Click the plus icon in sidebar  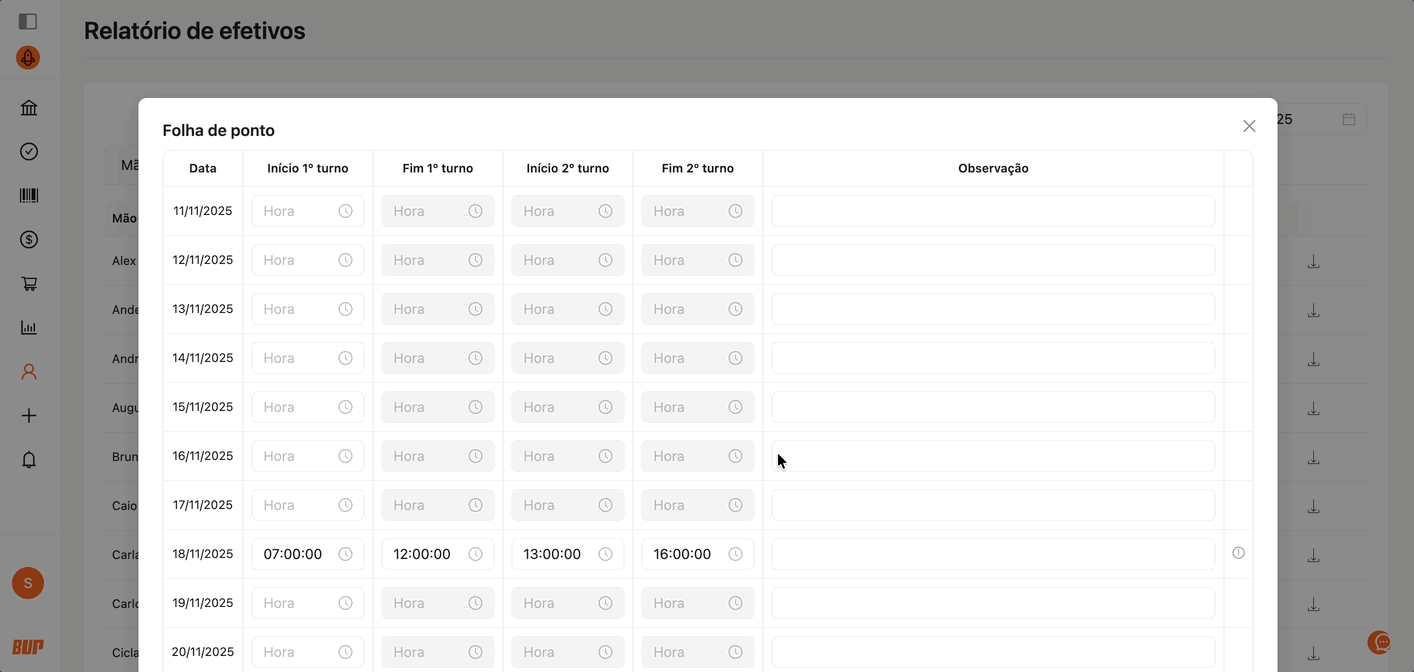29,416
